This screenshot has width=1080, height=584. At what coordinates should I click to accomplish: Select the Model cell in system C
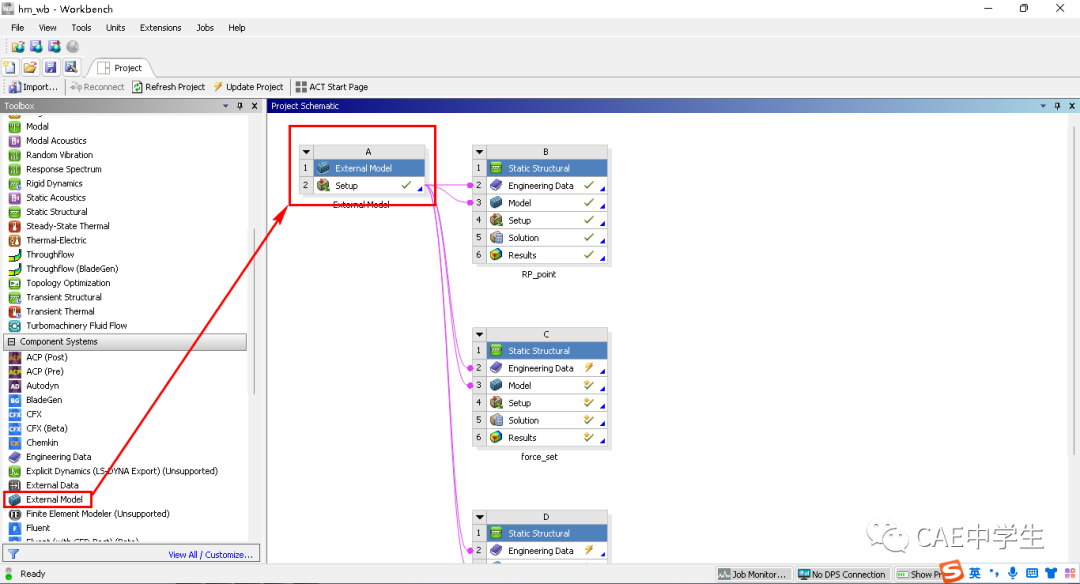540,386
